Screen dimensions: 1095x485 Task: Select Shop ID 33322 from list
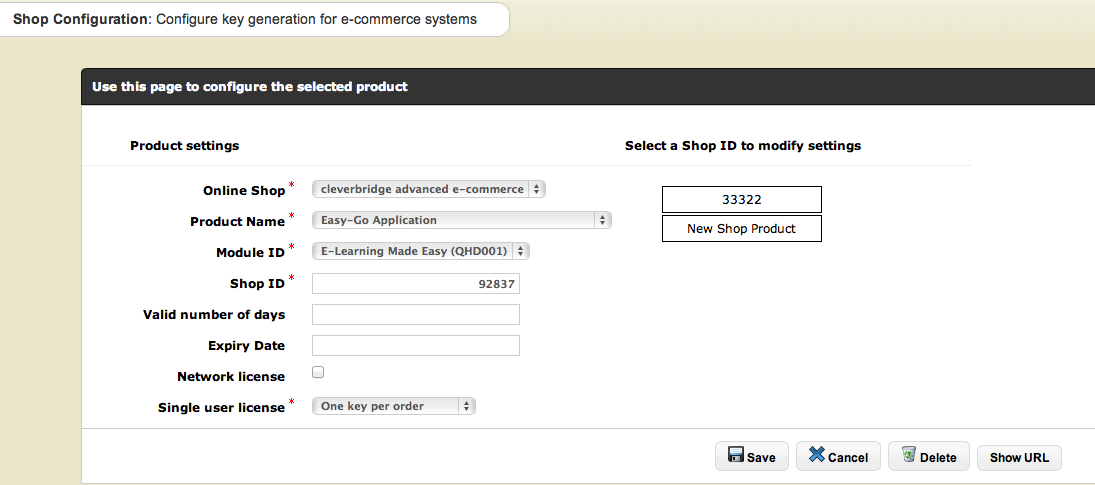click(x=741, y=199)
